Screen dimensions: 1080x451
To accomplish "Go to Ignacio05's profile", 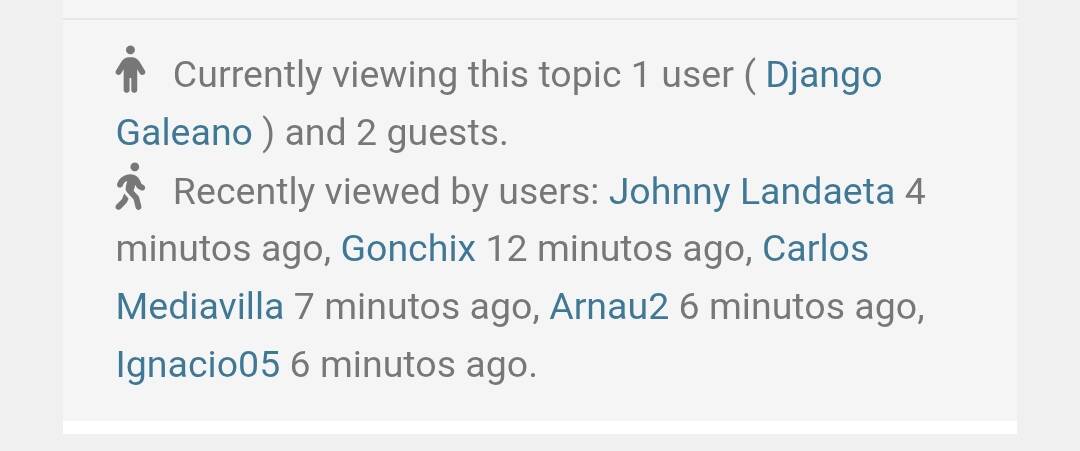I will (198, 365).
